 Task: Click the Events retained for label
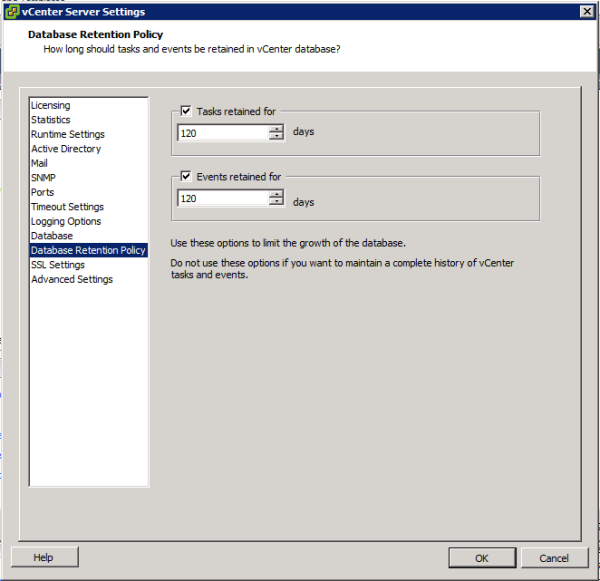click(239, 177)
